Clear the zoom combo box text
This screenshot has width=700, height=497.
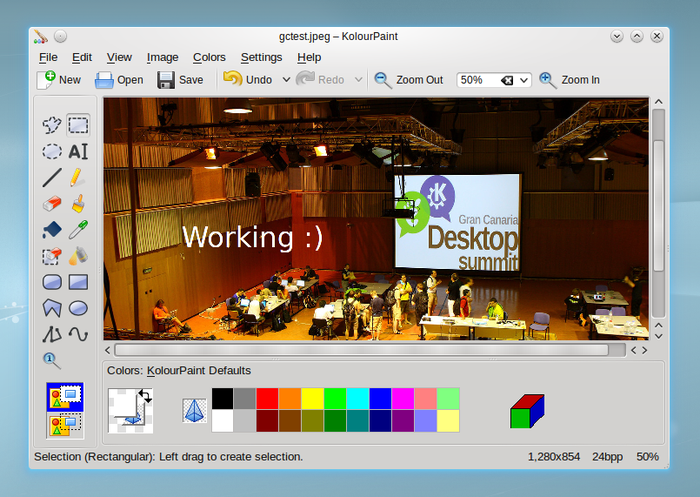pos(507,80)
